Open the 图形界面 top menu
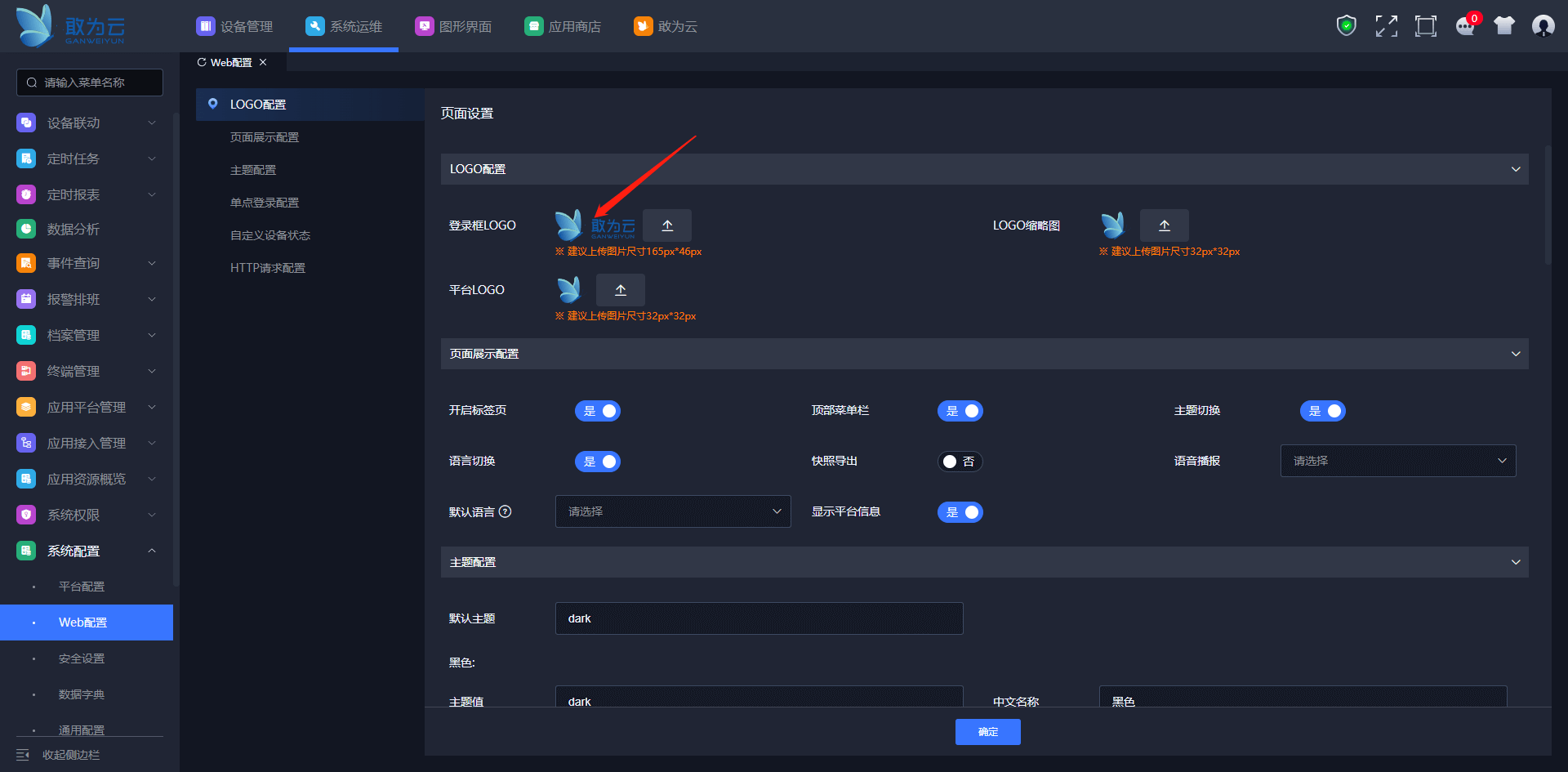 453,26
